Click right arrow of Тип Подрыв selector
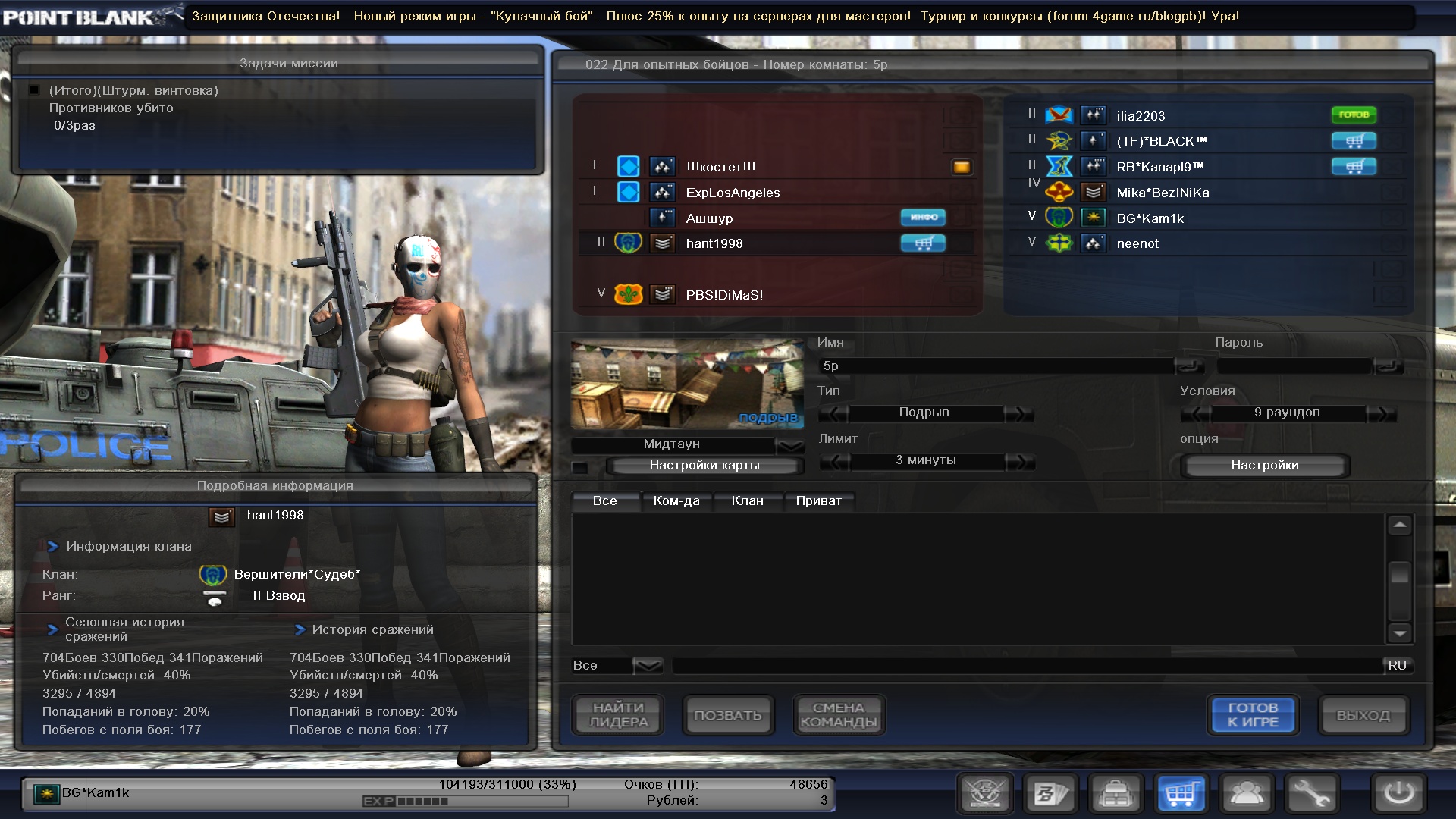 1018,413
